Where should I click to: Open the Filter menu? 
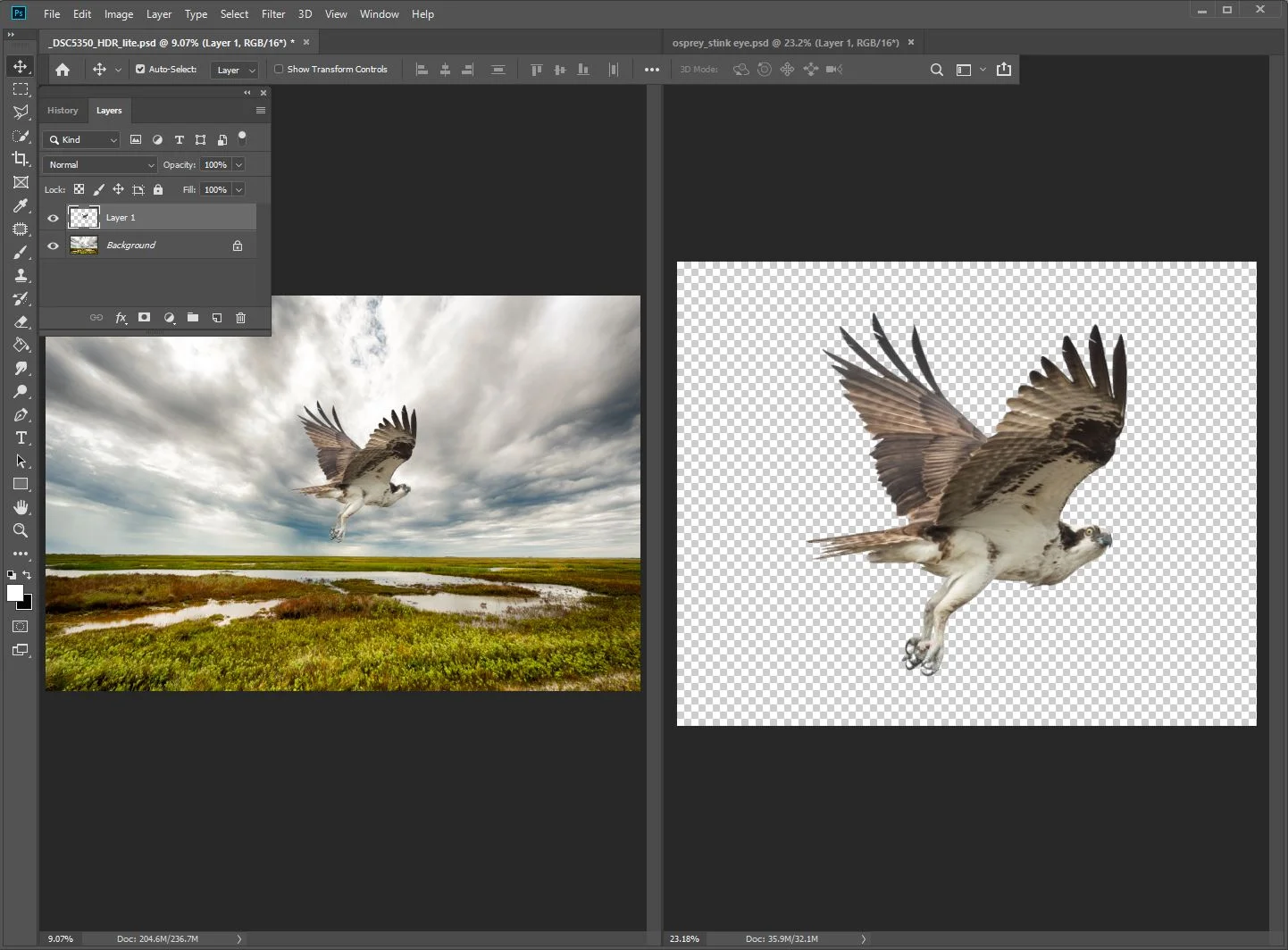[x=272, y=14]
